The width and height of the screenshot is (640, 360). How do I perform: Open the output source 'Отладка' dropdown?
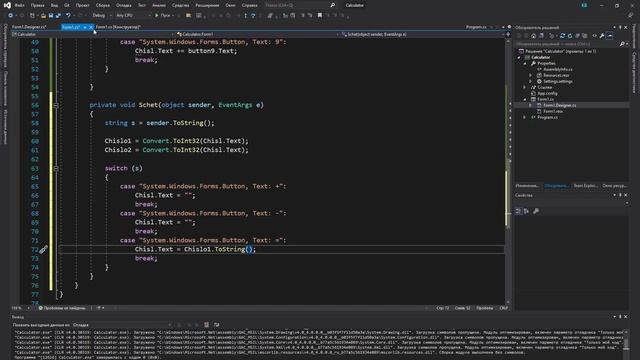tap(122, 325)
